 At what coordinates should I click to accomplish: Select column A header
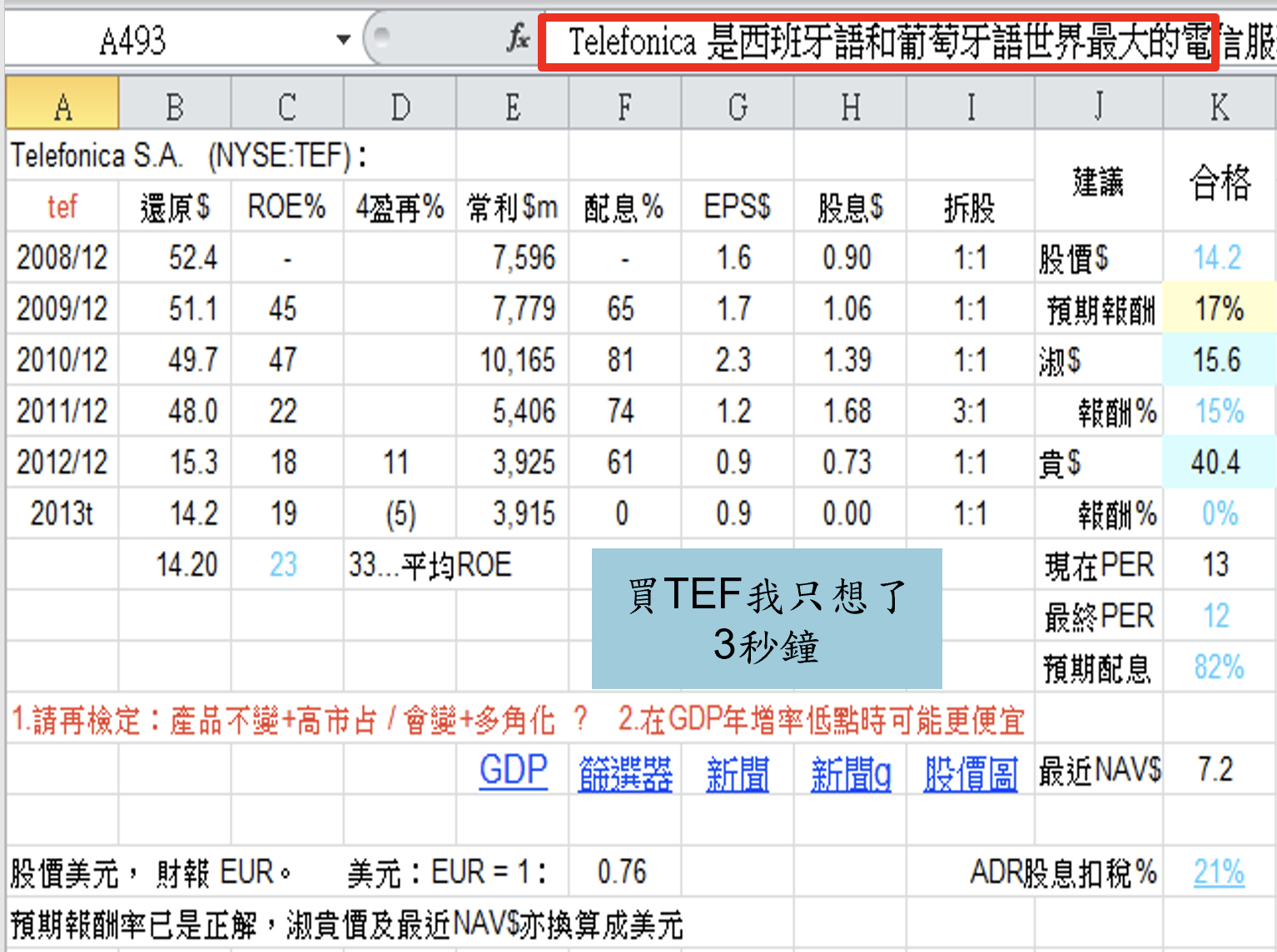pos(62,103)
